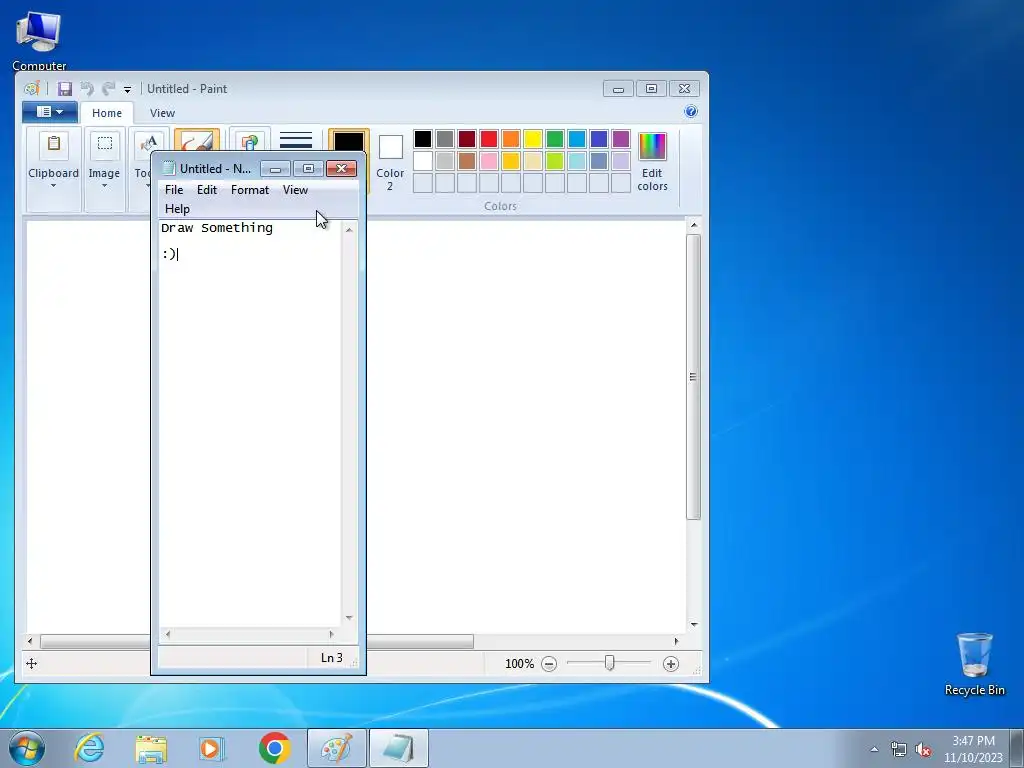Image resolution: width=1024 pixels, height=768 pixels.
Task: Expand the Clipboard group in Paint
Action: coord(54,169)
